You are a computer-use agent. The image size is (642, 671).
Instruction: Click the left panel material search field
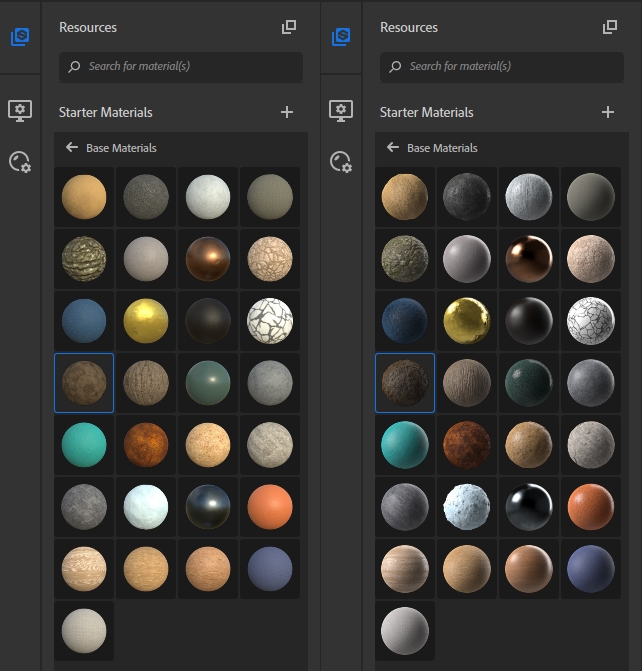click(x=180, y=67)
